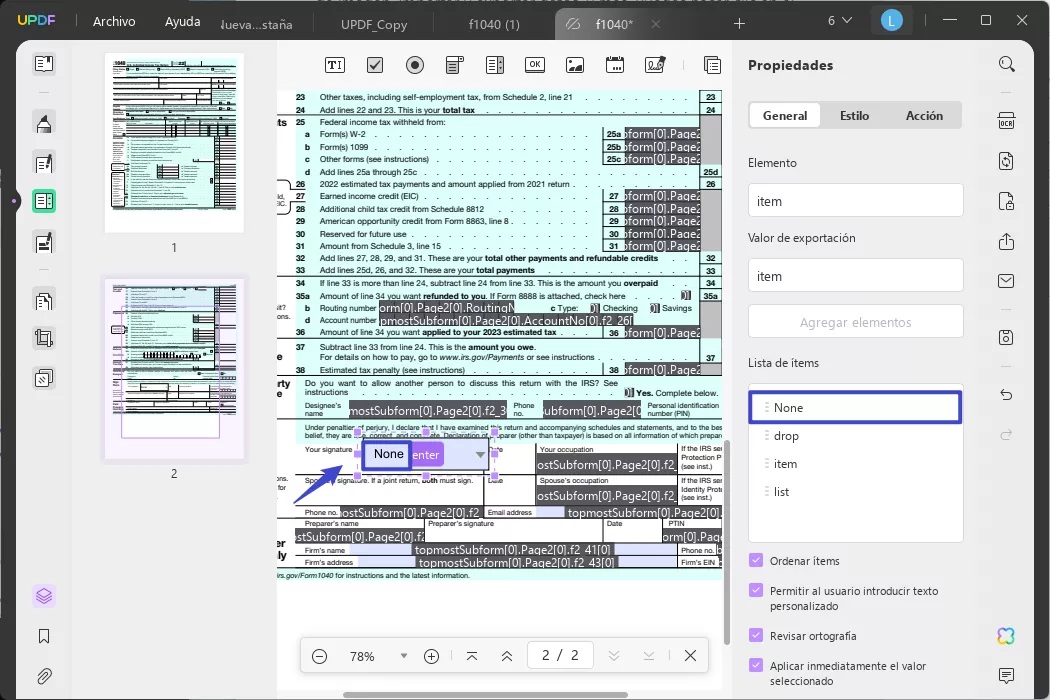Open Save as Other icon
Screen dimensions: 1050x700
(1006, 337)
